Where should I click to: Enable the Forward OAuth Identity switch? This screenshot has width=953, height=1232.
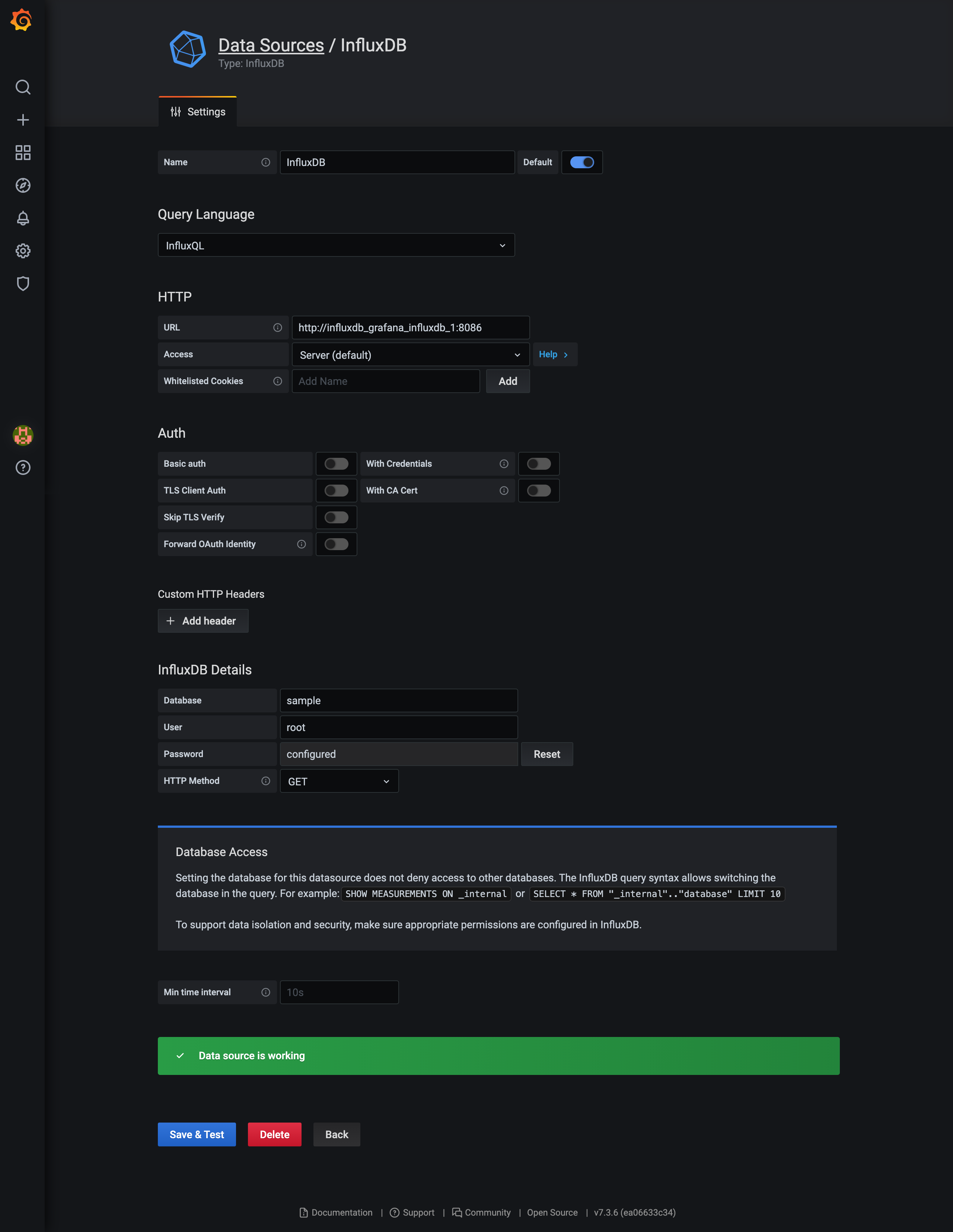click(x=336, y=545)
